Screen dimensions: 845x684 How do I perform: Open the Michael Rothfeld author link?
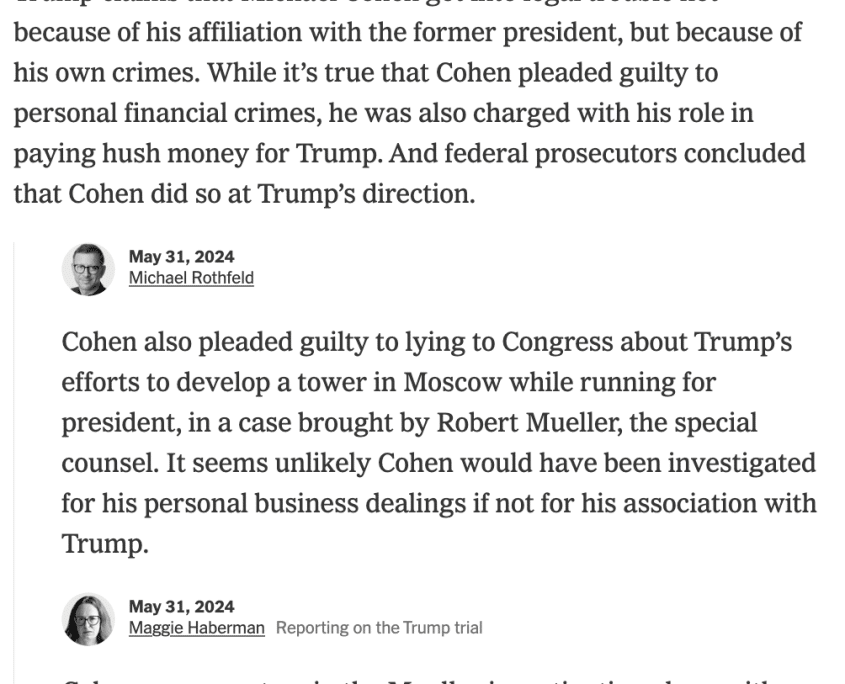point(191,278)
